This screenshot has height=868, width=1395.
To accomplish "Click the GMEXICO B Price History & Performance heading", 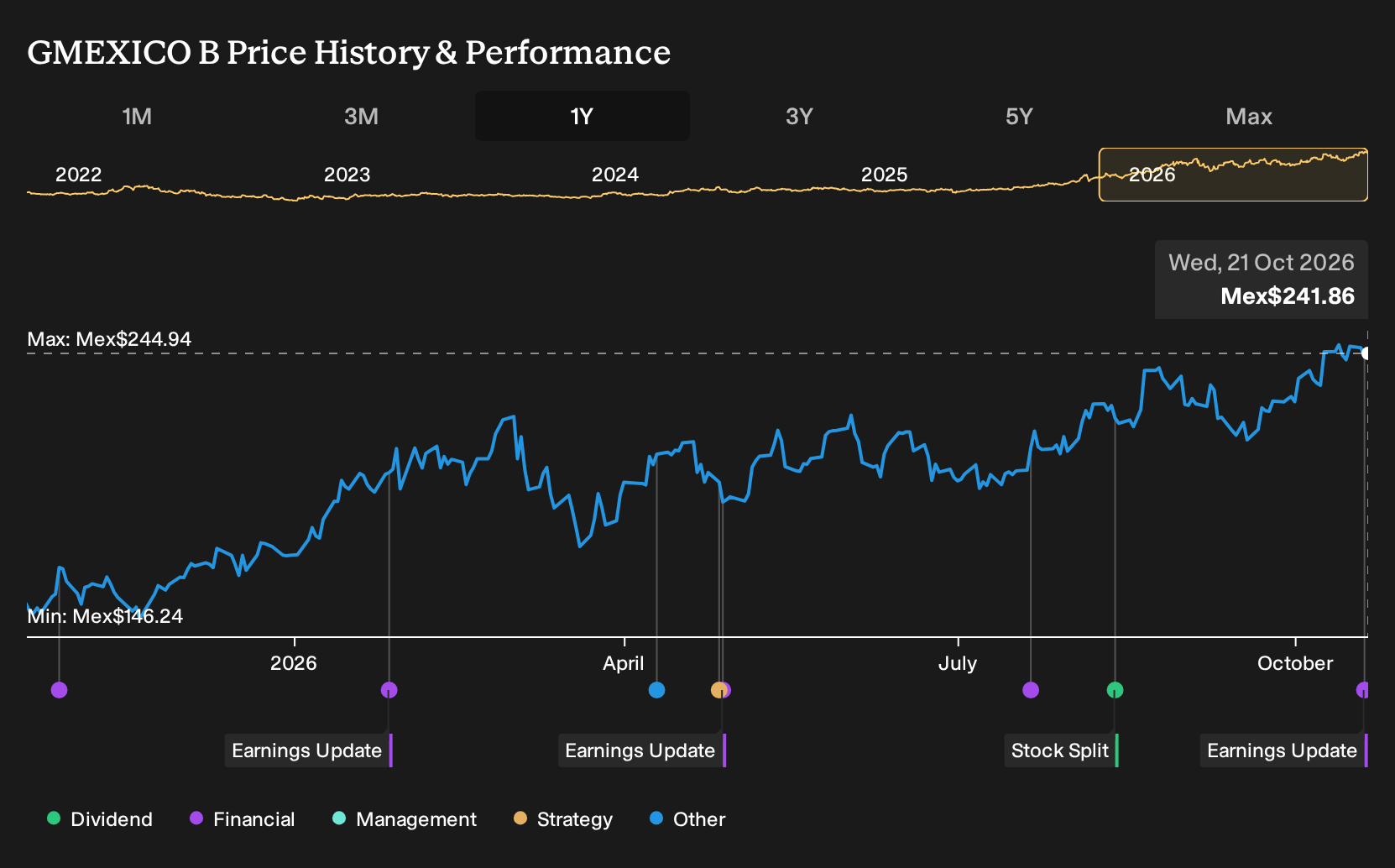I will pyautogui.click(x=349, y=52).
